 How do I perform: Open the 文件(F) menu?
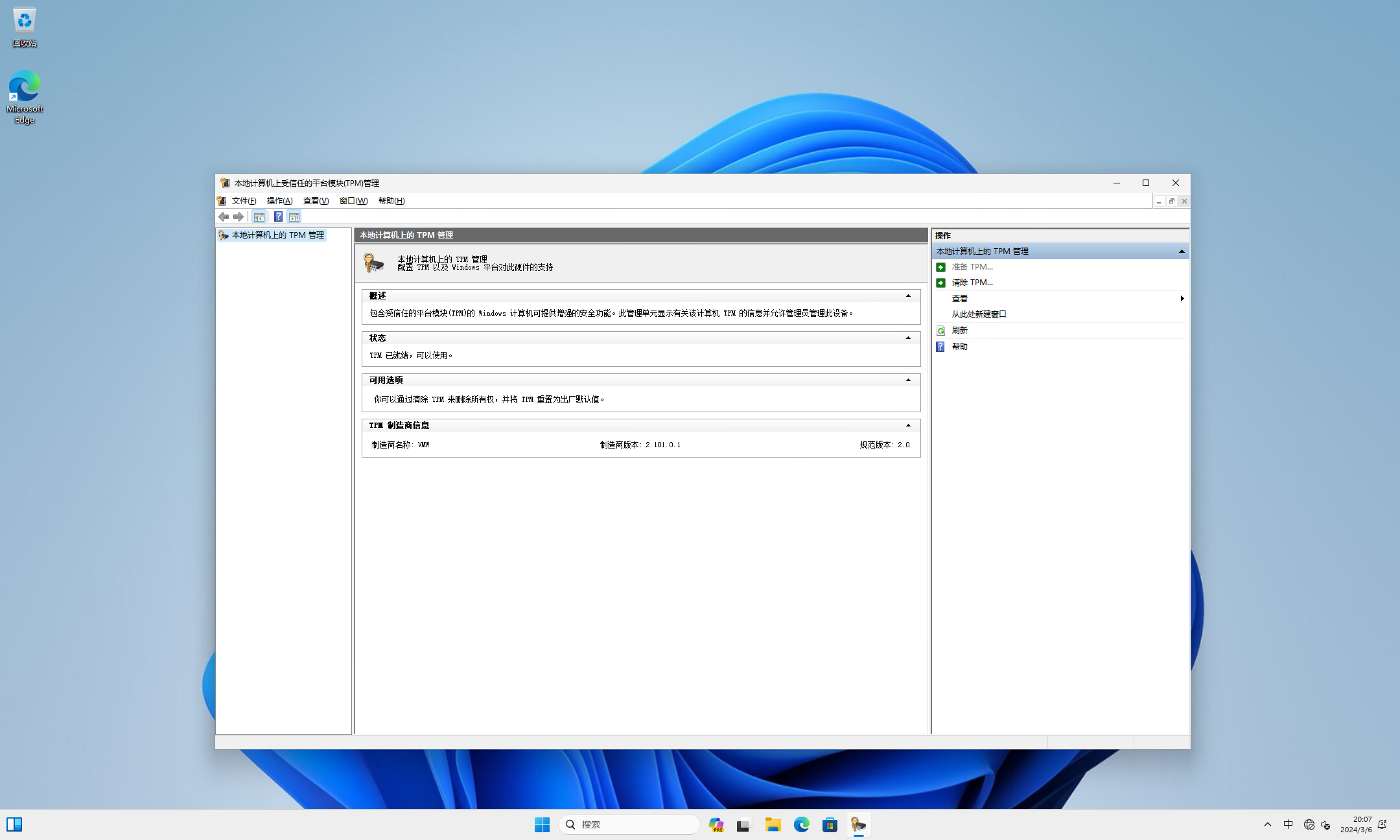[x=244, y=201]
